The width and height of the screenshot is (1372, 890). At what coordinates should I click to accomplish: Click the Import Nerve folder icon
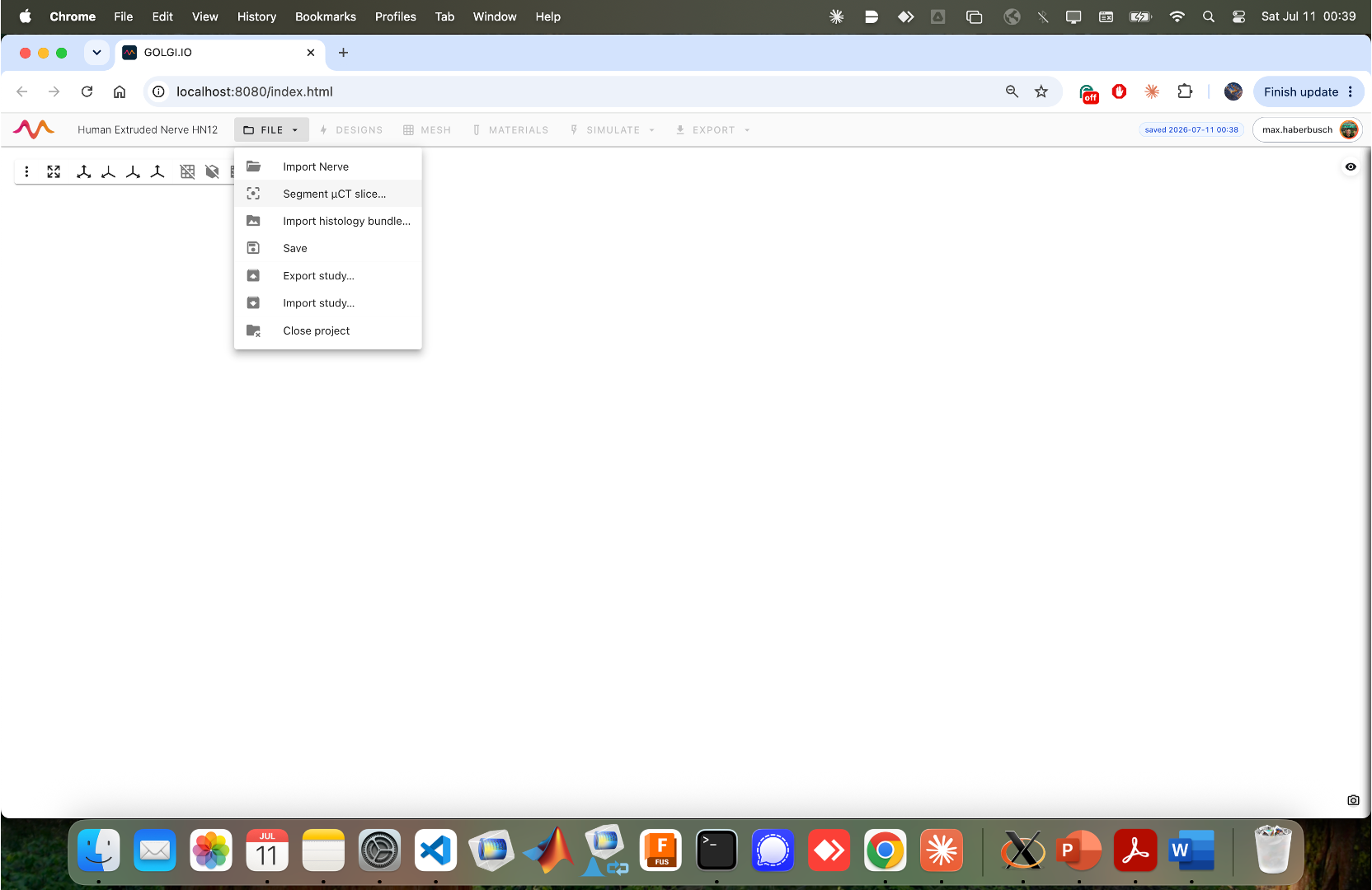[x=253, y=166]
